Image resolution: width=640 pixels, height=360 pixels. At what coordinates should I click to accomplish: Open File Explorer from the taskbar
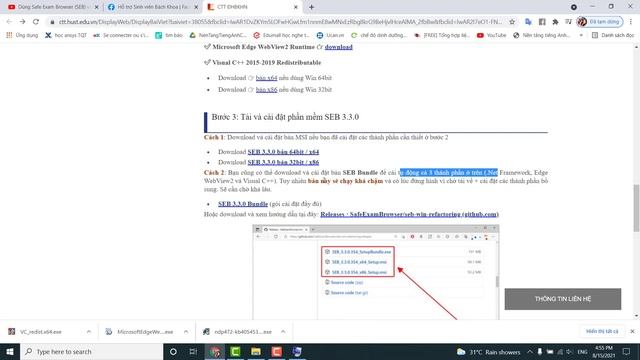256,351
